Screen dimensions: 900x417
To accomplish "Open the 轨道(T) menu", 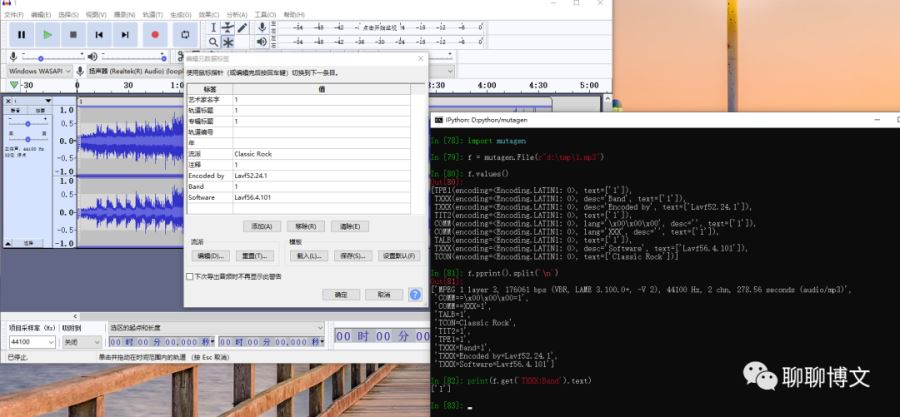I will (x=152, y=14).
